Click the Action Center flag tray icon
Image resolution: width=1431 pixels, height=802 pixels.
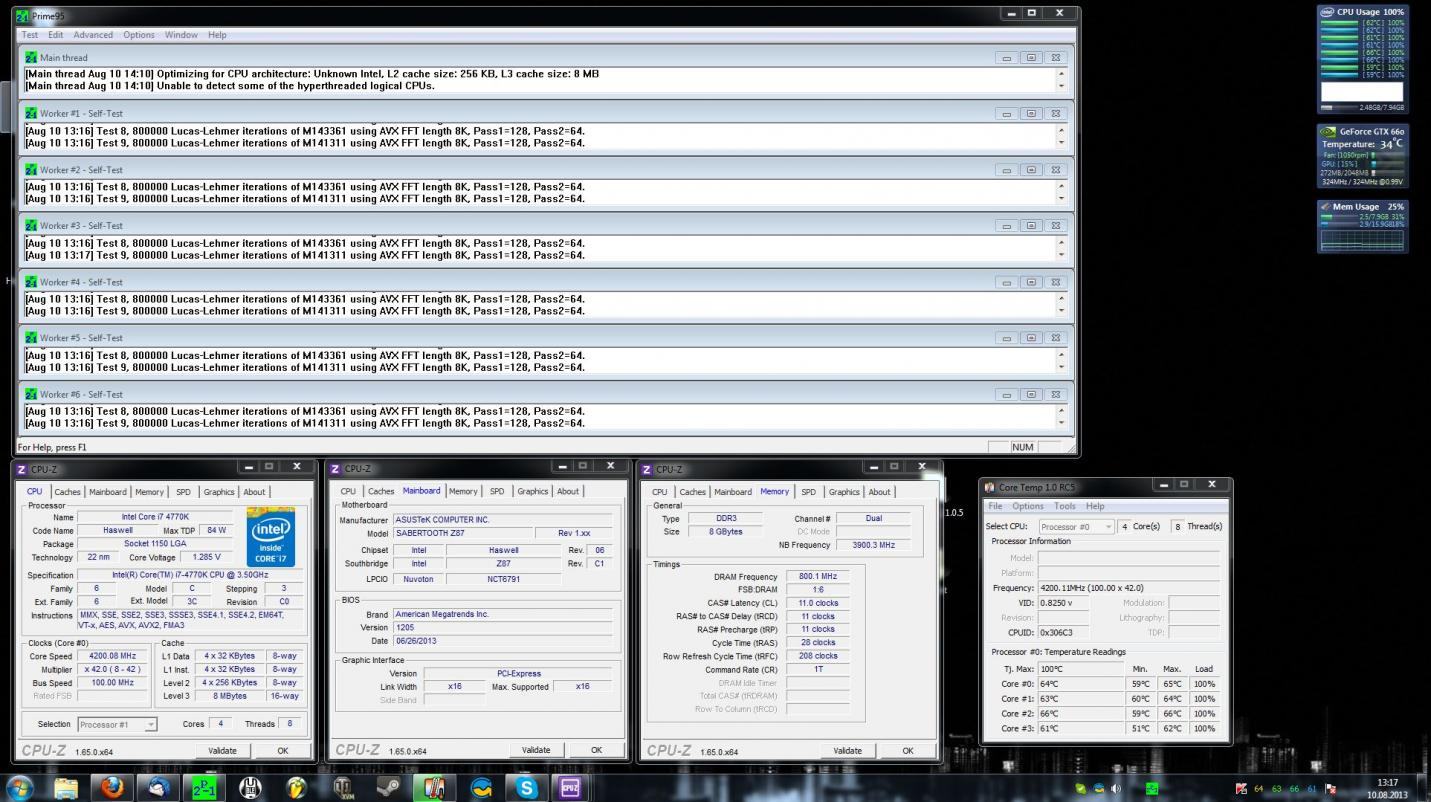[1330, 789]
